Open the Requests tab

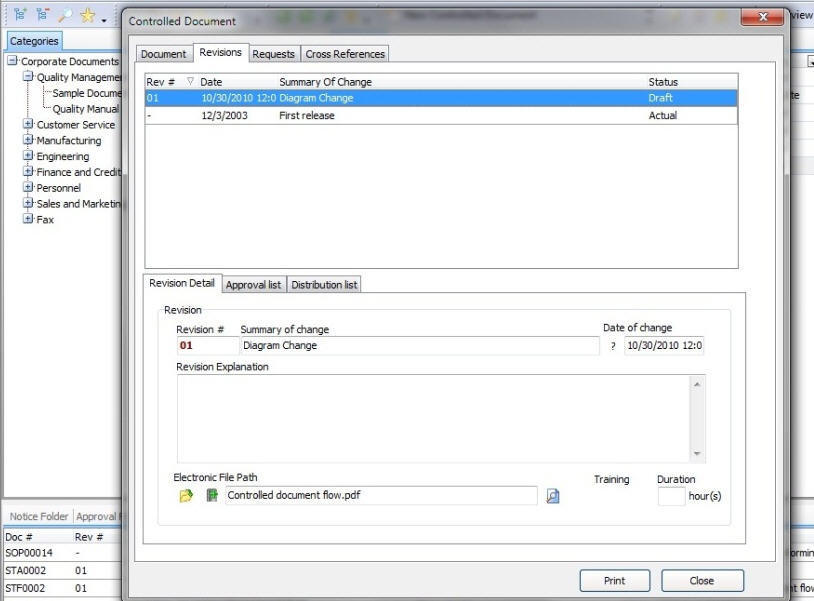pos(274,54)
